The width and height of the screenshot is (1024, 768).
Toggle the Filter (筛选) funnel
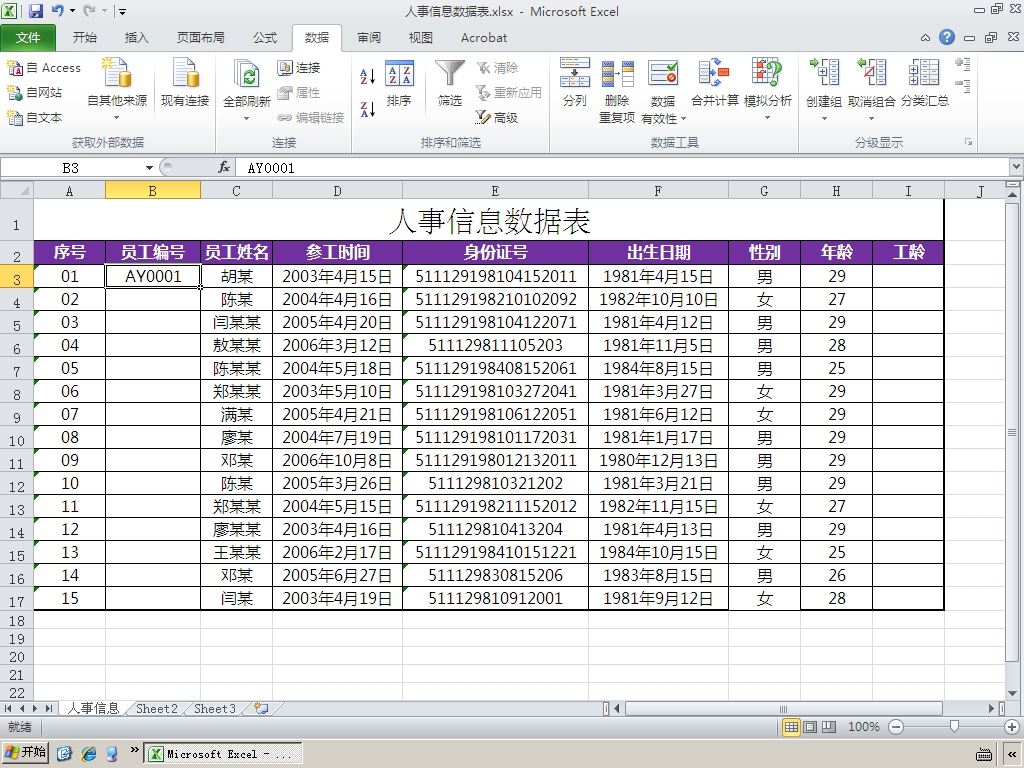click(450, 83)
